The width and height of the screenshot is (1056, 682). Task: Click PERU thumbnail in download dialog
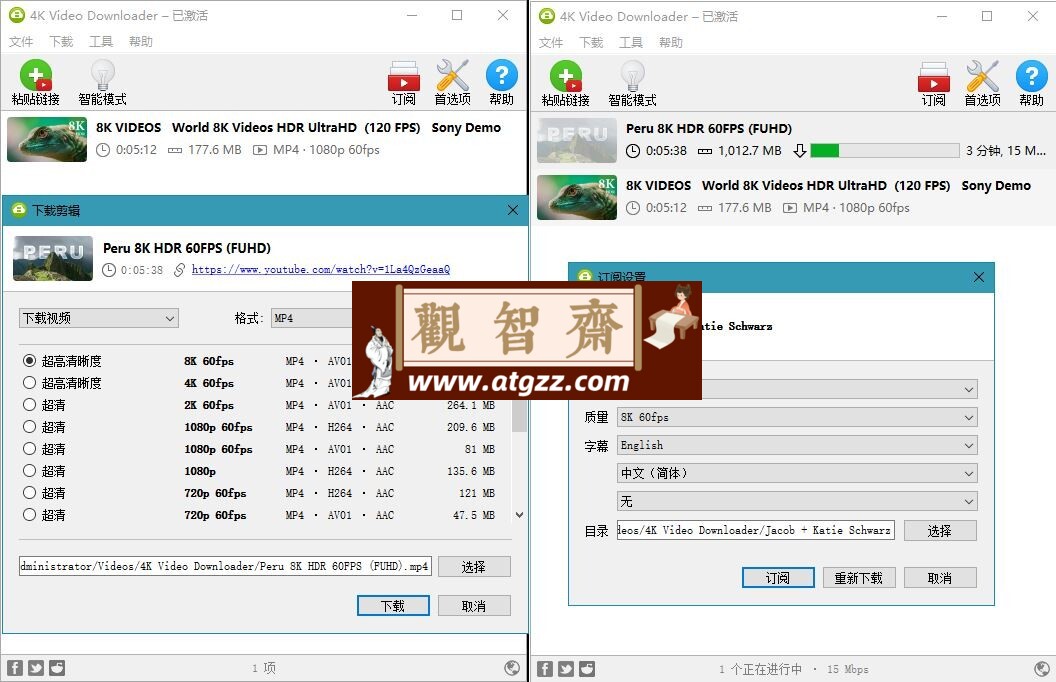[53, 258]
